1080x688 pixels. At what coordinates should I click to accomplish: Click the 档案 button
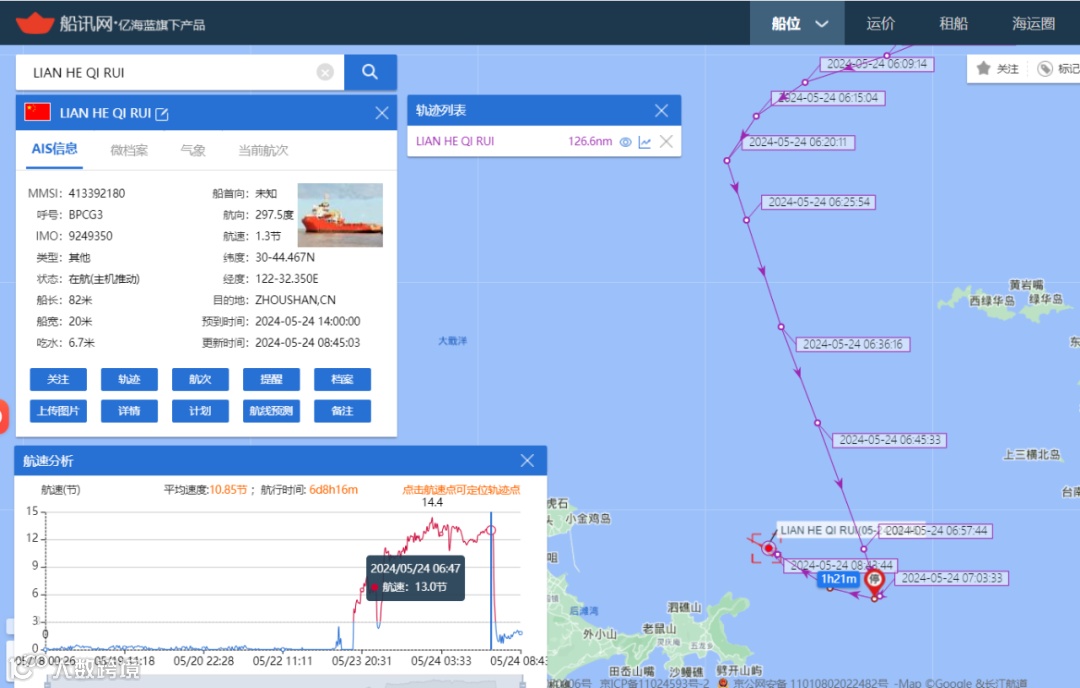tap(342, 379)
